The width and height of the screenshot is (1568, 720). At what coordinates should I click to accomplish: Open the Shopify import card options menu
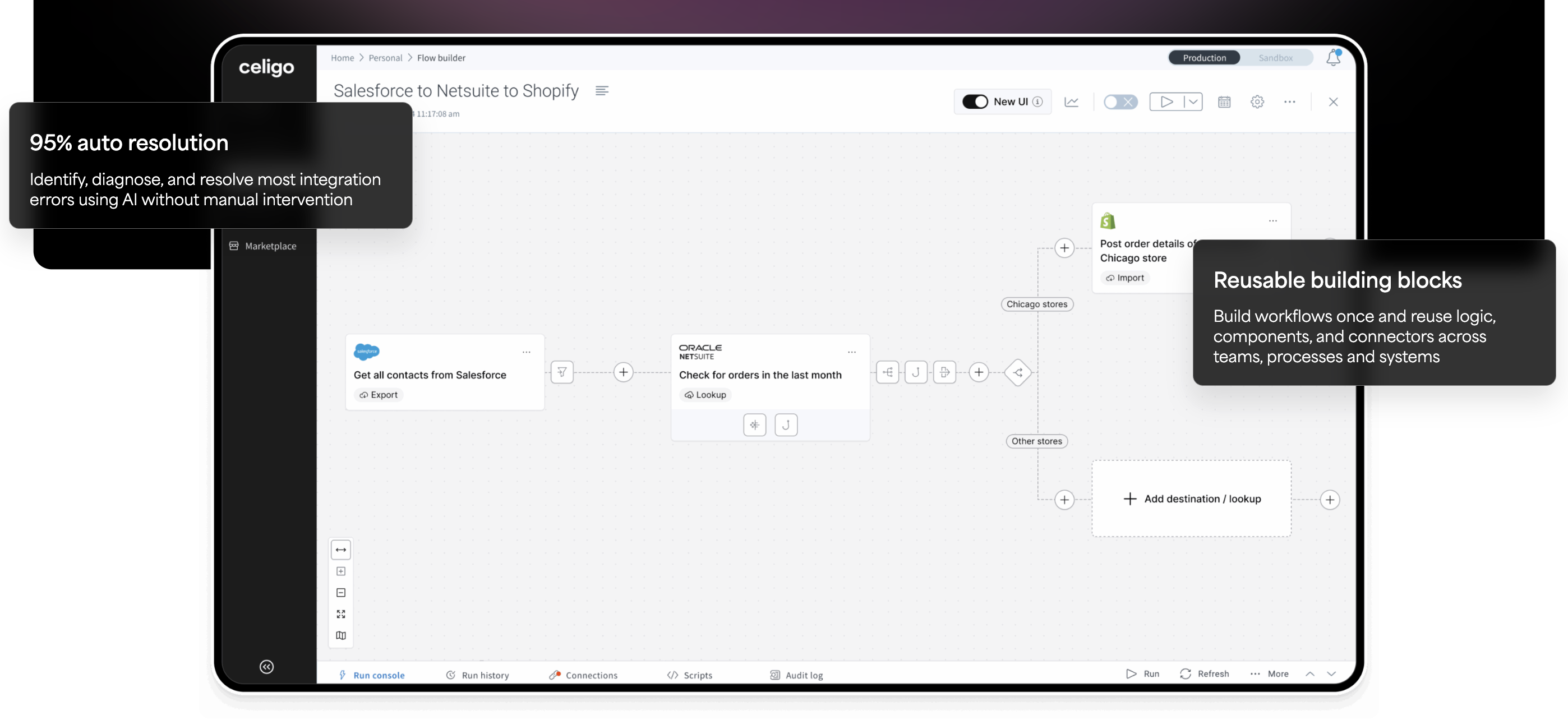coord(1273,220)
